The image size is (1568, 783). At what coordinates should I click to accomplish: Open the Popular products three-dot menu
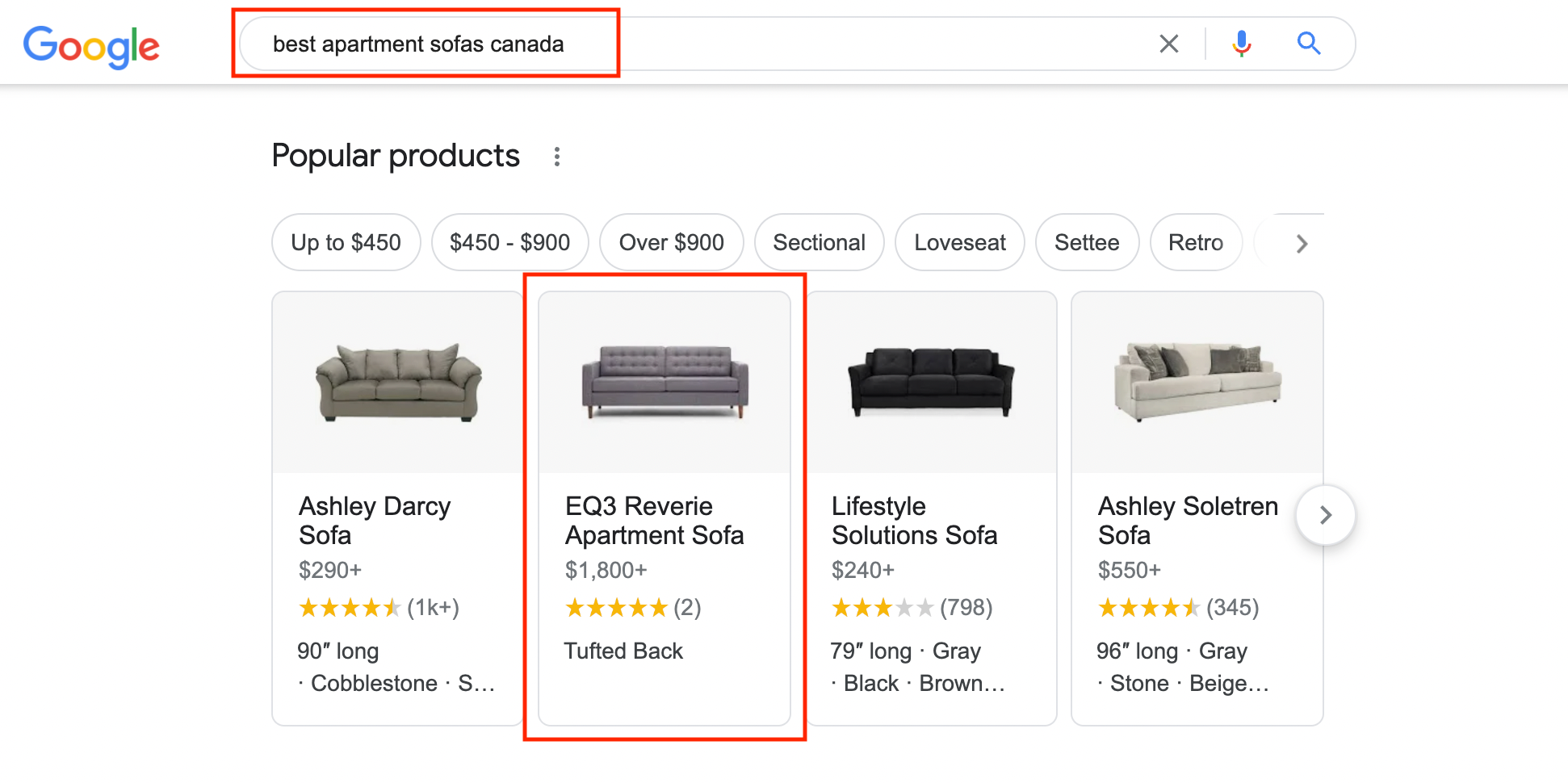pos(557,157)
